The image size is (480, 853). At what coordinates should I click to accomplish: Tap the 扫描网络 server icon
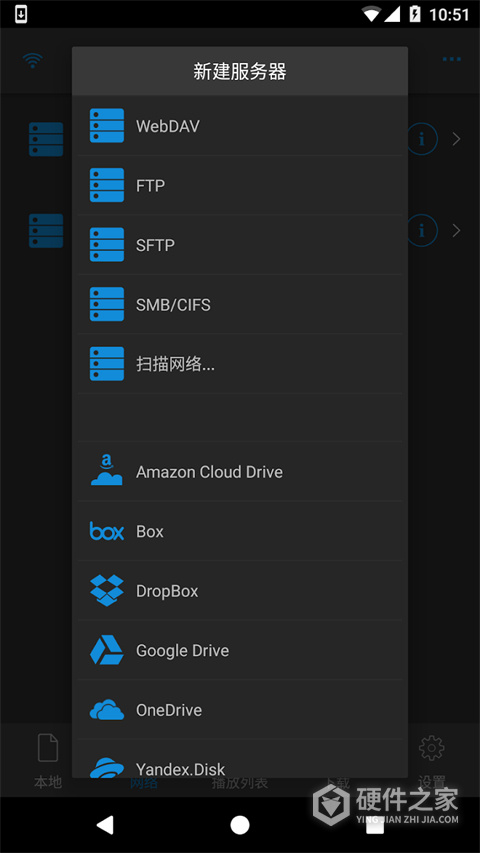pyautogui.click(x=107, y=364)
